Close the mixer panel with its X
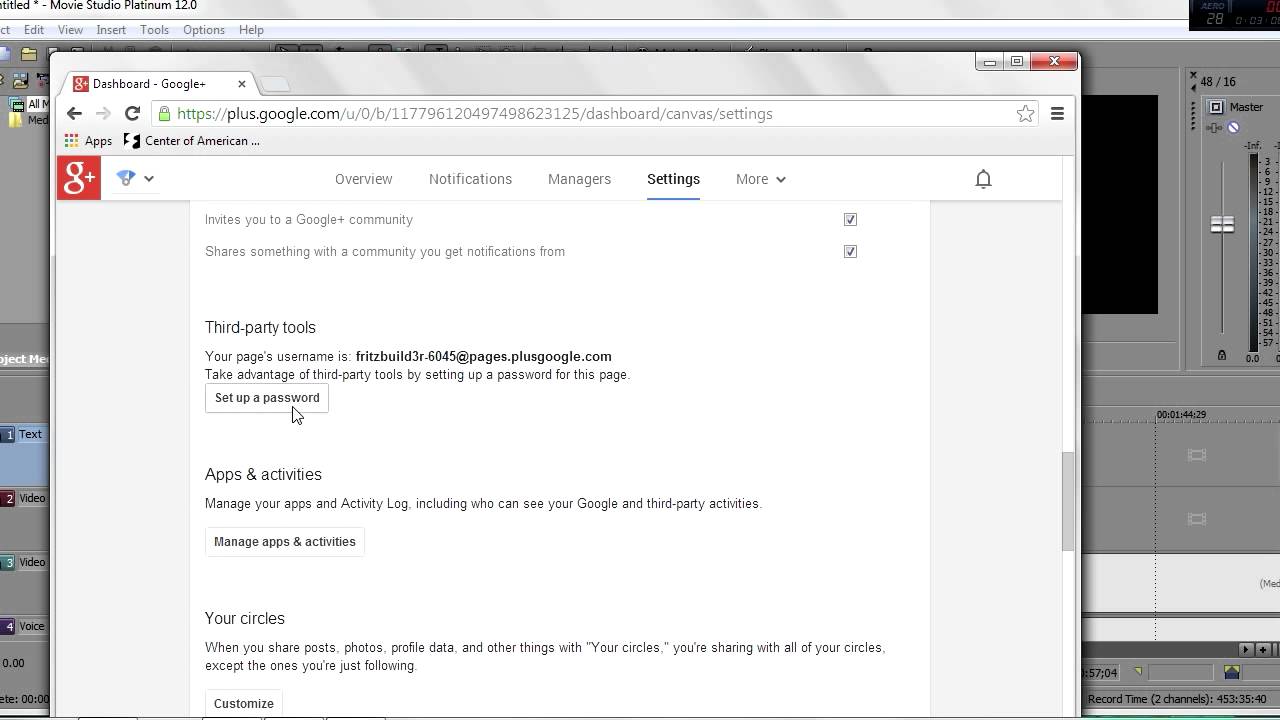The height and width of the screenshot is (720, 1280). 1193,76
